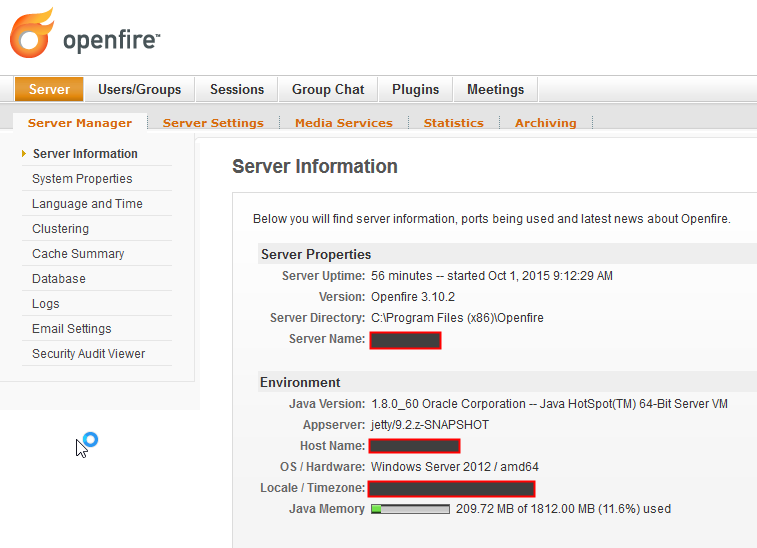This screenshot has height=548, width=757.
Task: Open the Database page
Action: tap(59, 279)
